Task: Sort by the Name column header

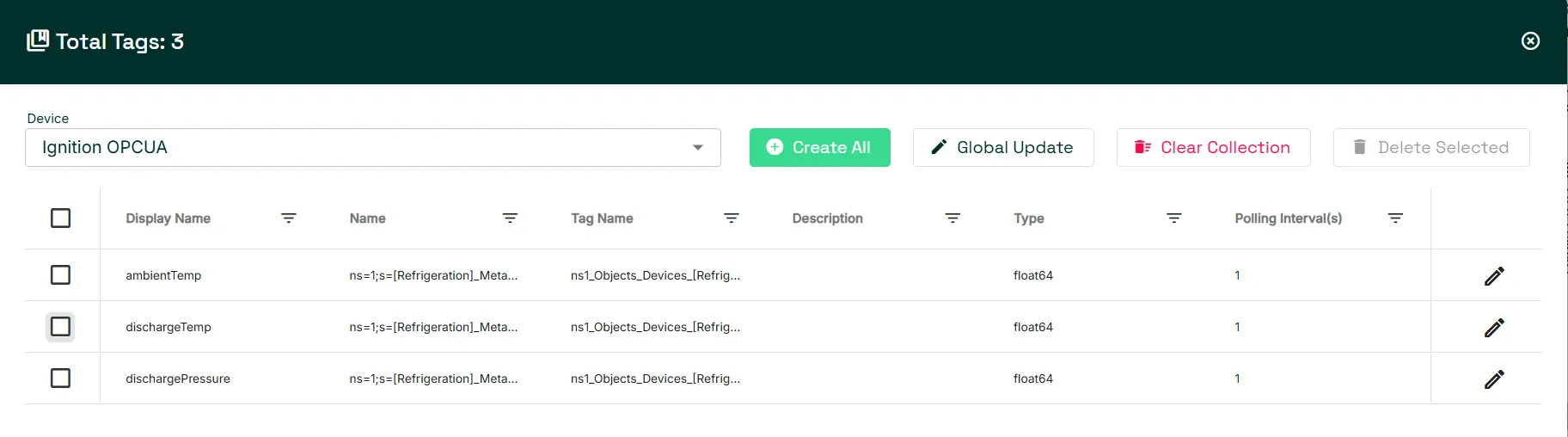Action: coord(367,218)
